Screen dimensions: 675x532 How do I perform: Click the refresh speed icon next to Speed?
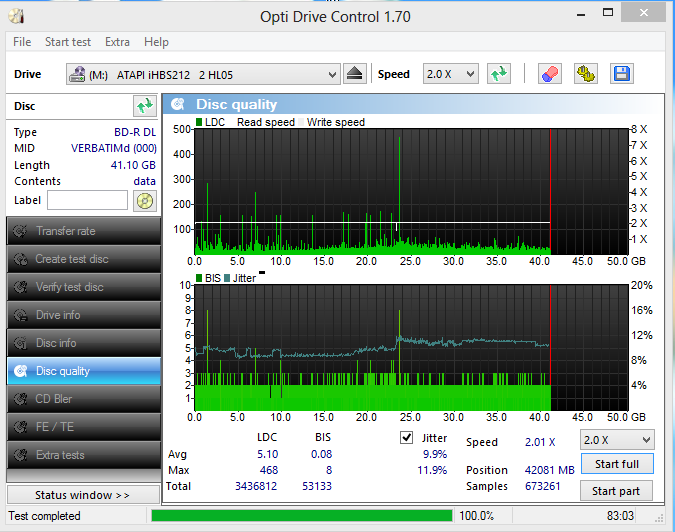tap(499, 74)
